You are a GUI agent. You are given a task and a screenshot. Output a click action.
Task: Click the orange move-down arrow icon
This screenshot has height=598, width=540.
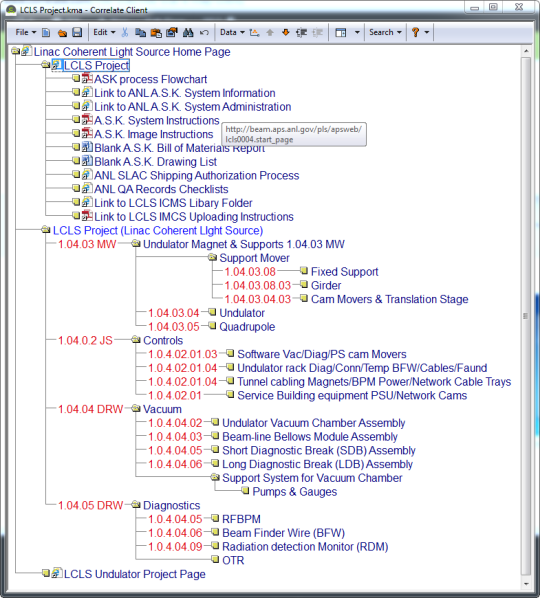(286, 33)
